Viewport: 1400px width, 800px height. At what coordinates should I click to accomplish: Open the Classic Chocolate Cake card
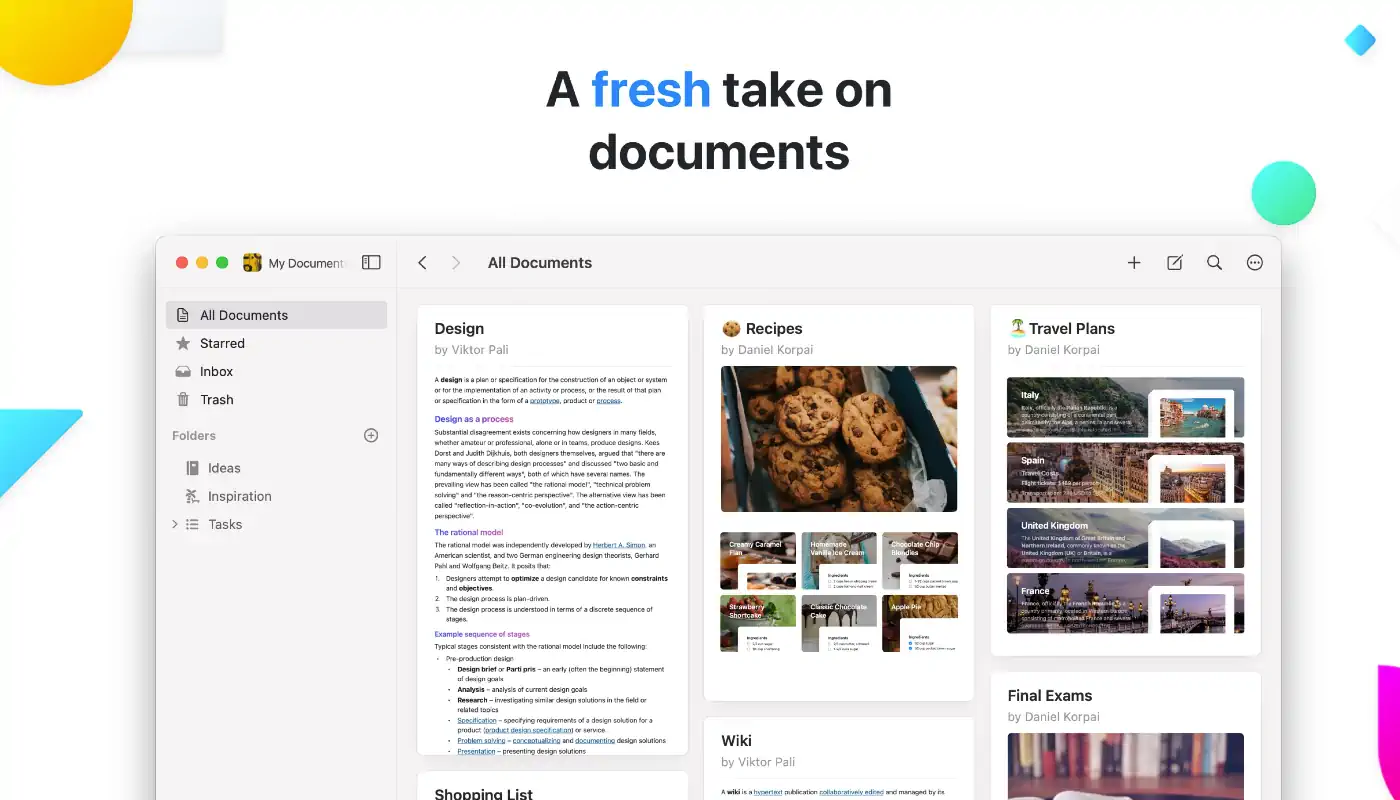839,623
